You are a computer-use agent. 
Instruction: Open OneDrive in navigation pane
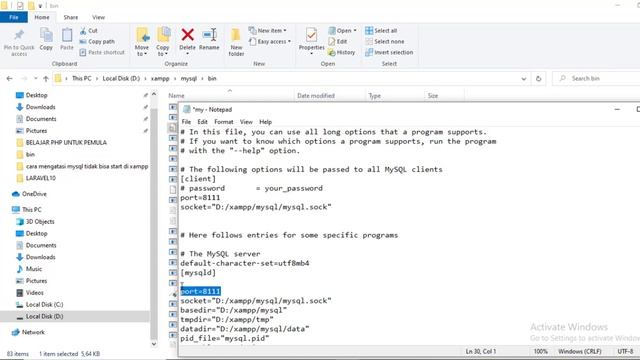click(x=29, y=194)
